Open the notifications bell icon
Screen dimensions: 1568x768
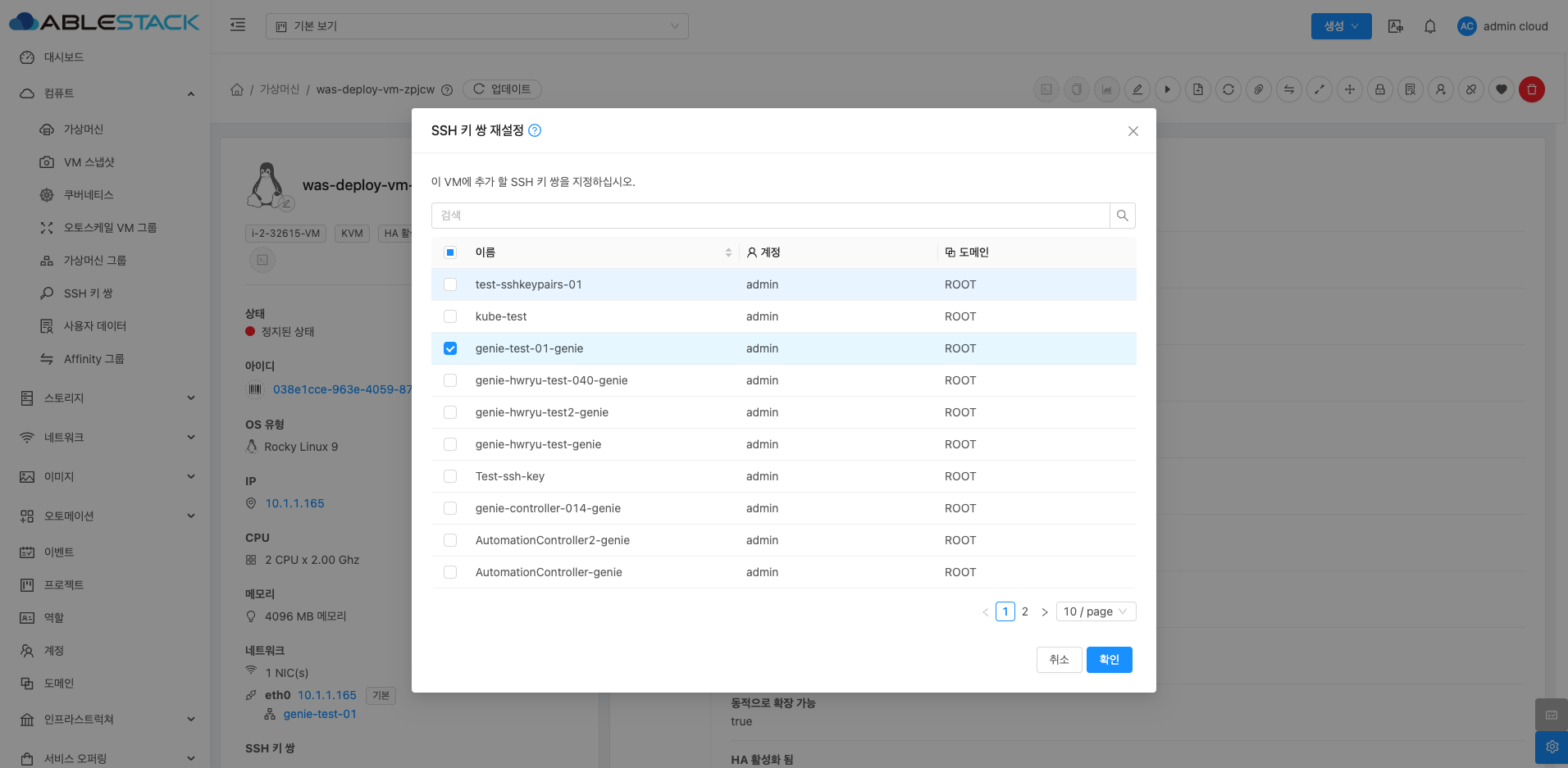pyautogui.click(x=1429, y=26)
